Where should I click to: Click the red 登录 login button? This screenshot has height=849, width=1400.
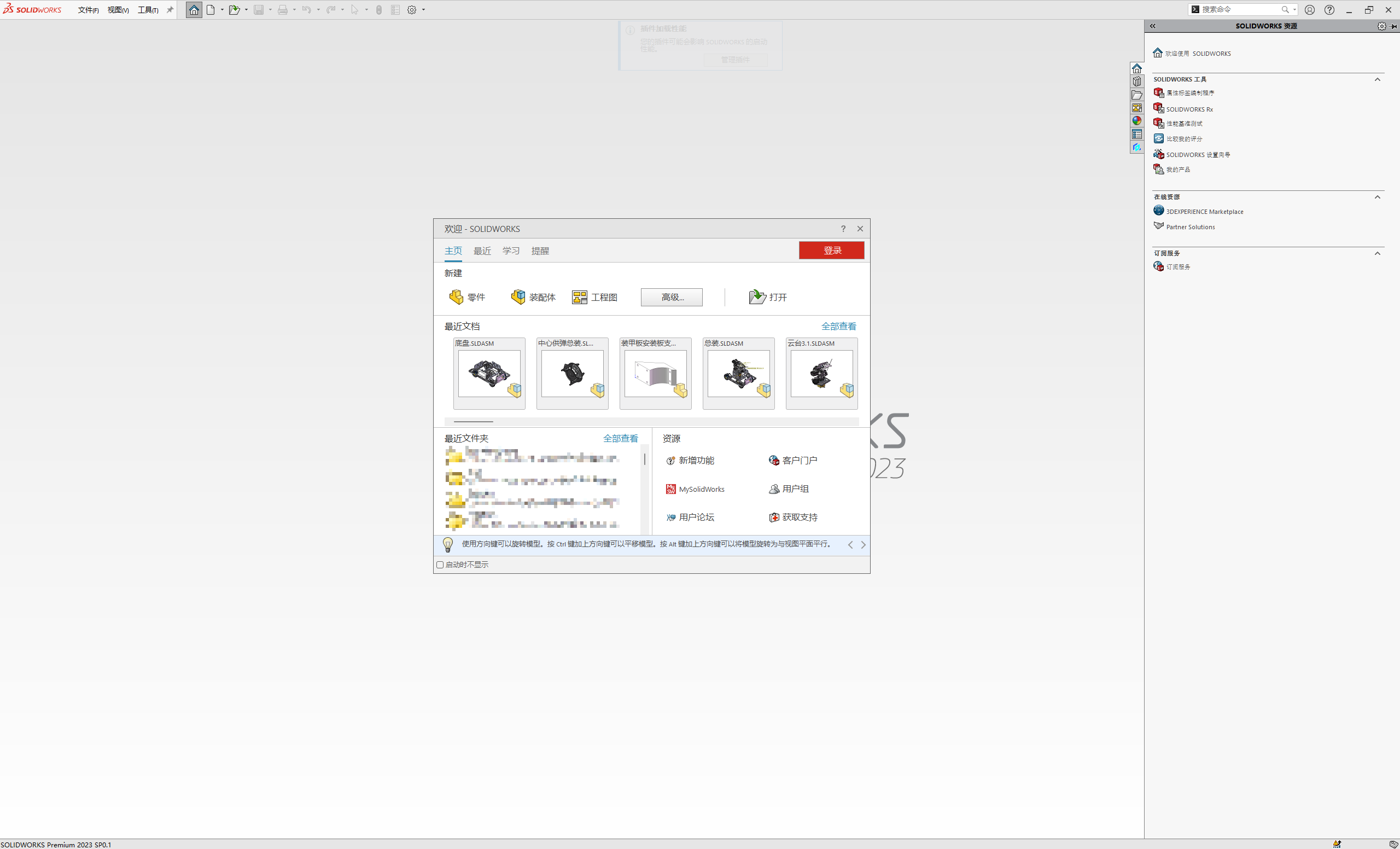pyautogui.click(x=831, y=250)
